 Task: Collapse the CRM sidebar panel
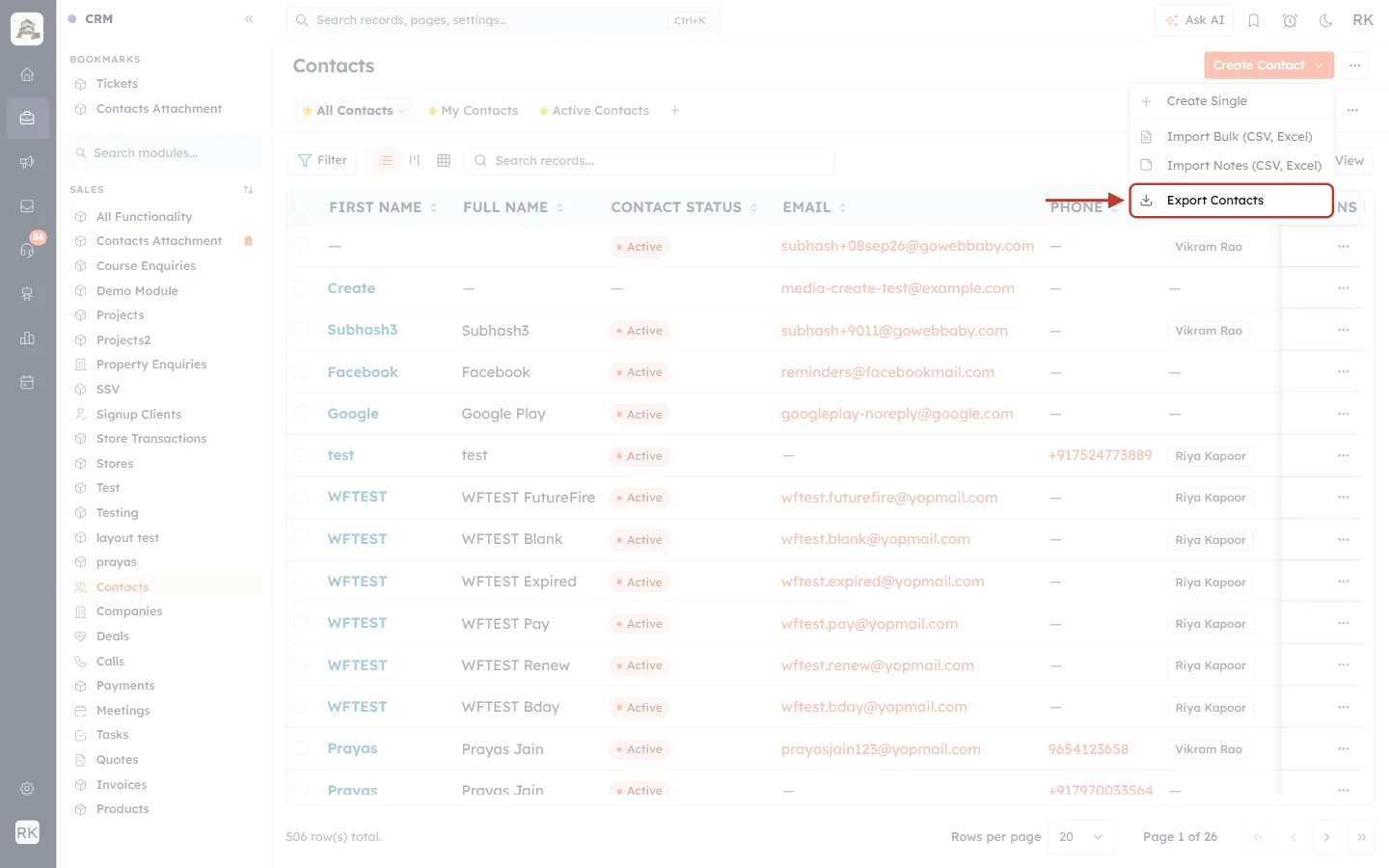(249, 19)
